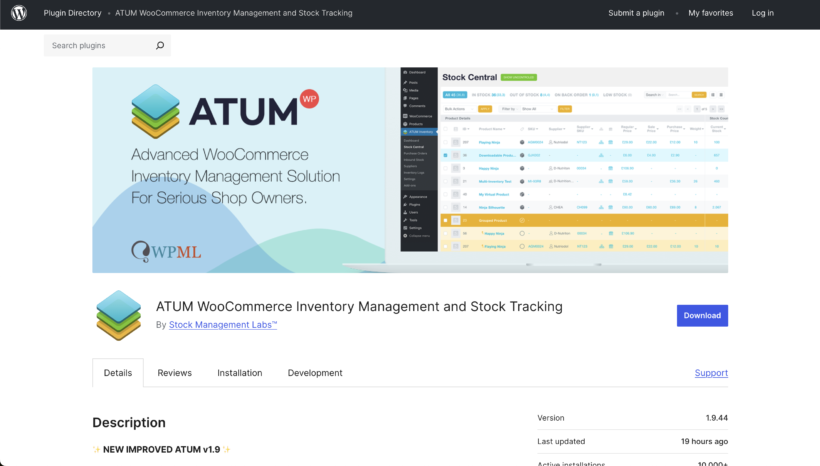Click the blue Download button
The height and width of the screenshot is (466, 820).
(x=702, y=315)
